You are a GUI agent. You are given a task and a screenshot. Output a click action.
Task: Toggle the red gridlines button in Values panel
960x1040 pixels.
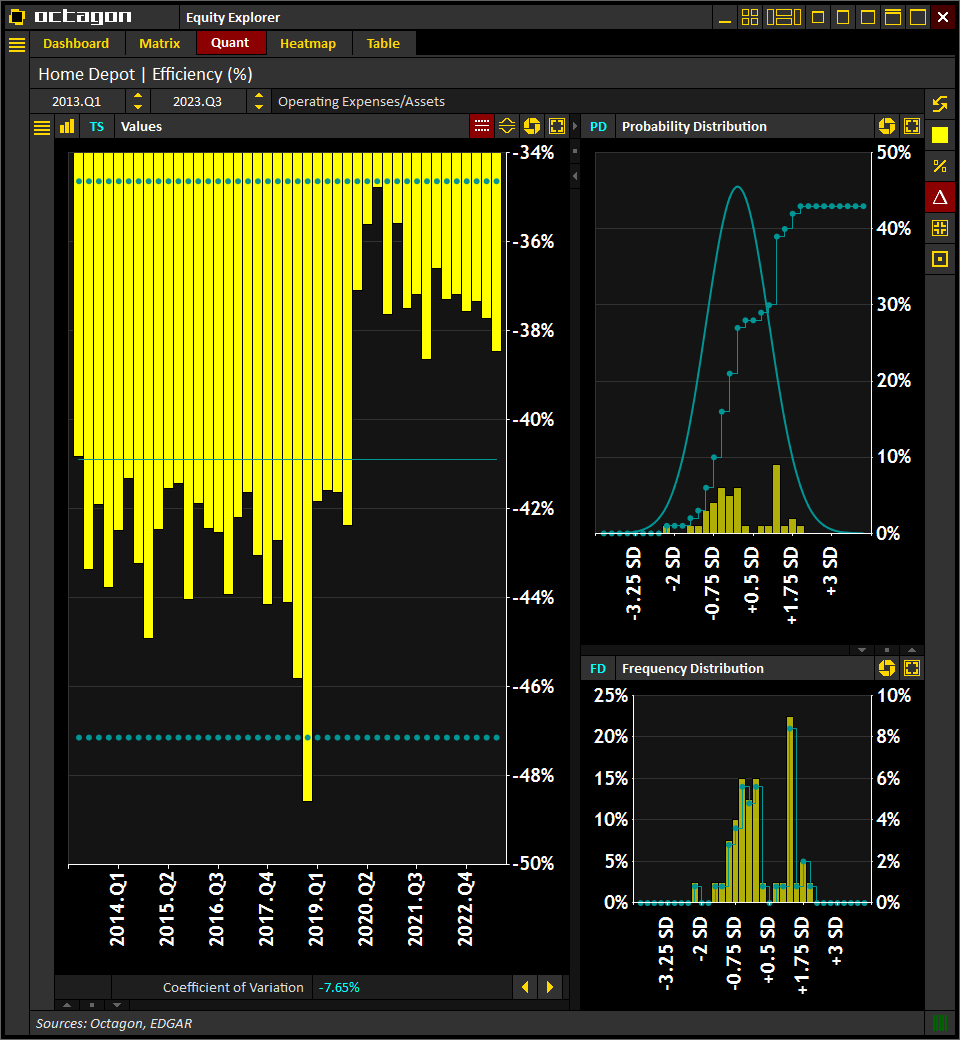[x=482, y=126]
